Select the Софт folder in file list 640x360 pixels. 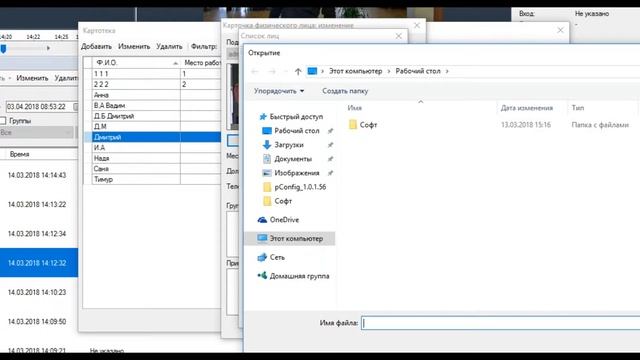coord(363,125)
